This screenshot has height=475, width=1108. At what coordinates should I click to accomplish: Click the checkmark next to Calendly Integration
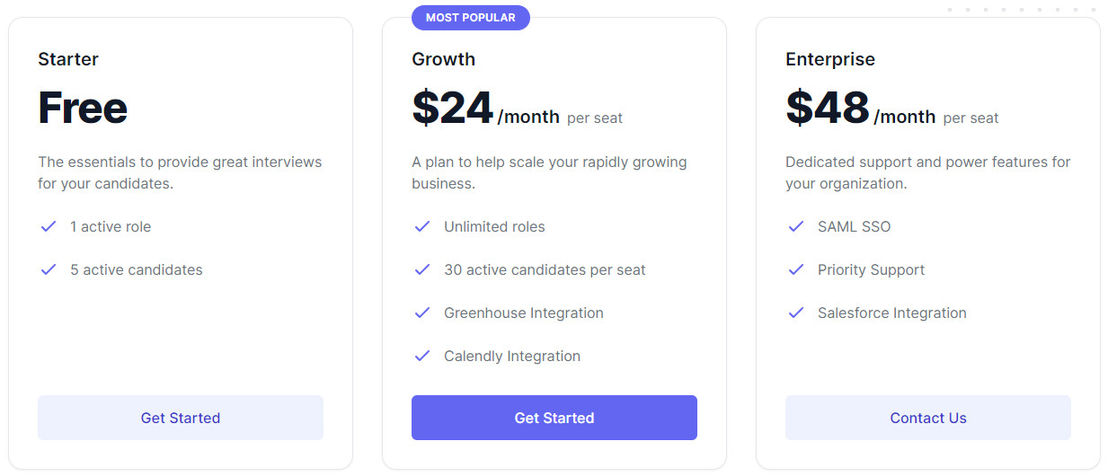422,356
